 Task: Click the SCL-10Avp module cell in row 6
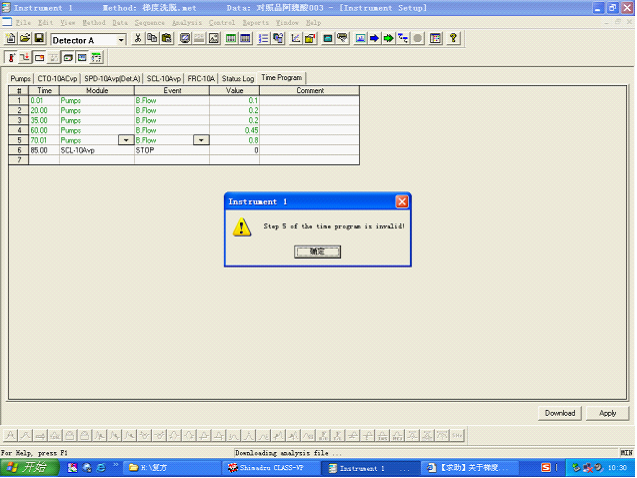[97, 150]
